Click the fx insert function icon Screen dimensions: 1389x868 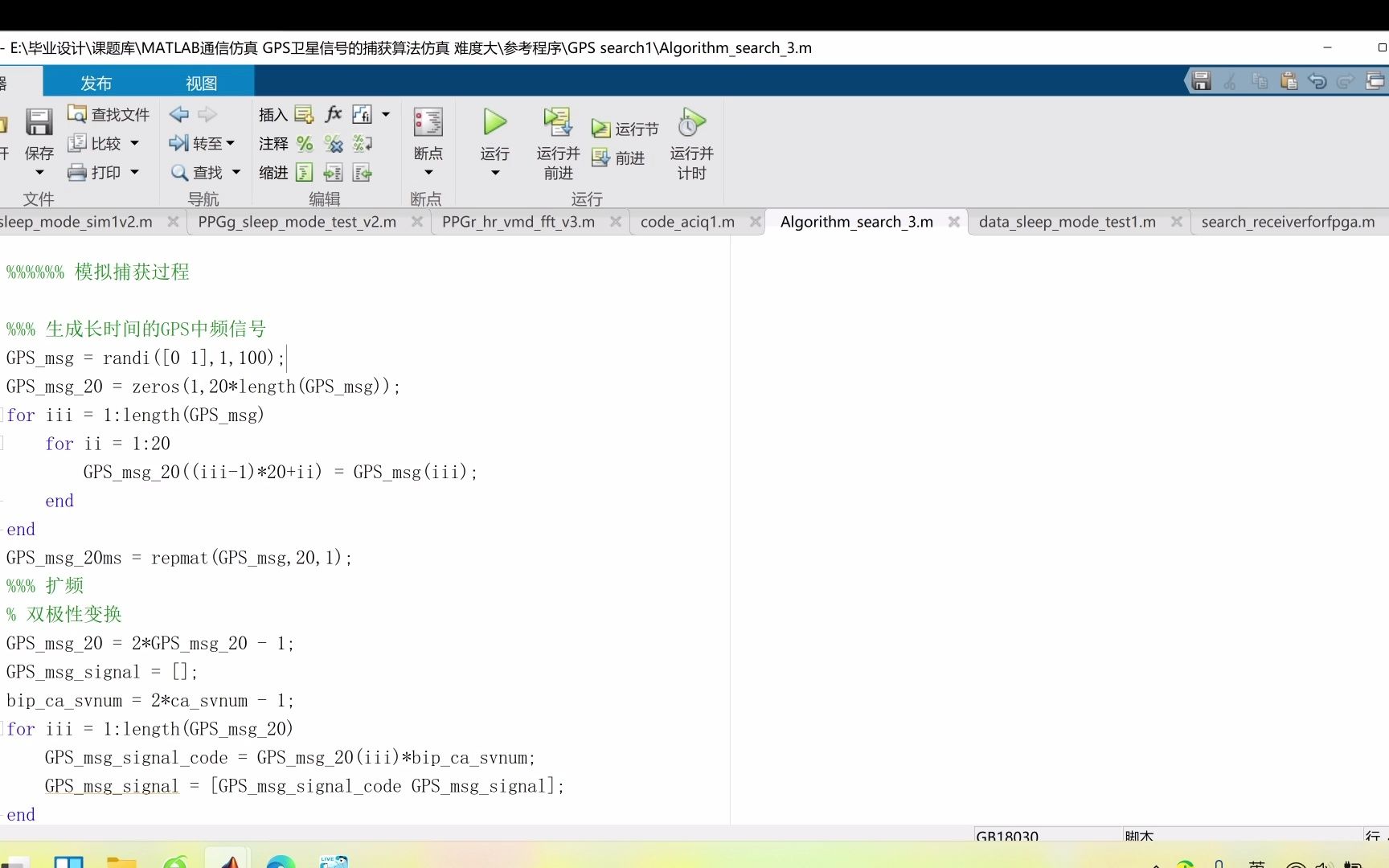[x=334, y=114]
